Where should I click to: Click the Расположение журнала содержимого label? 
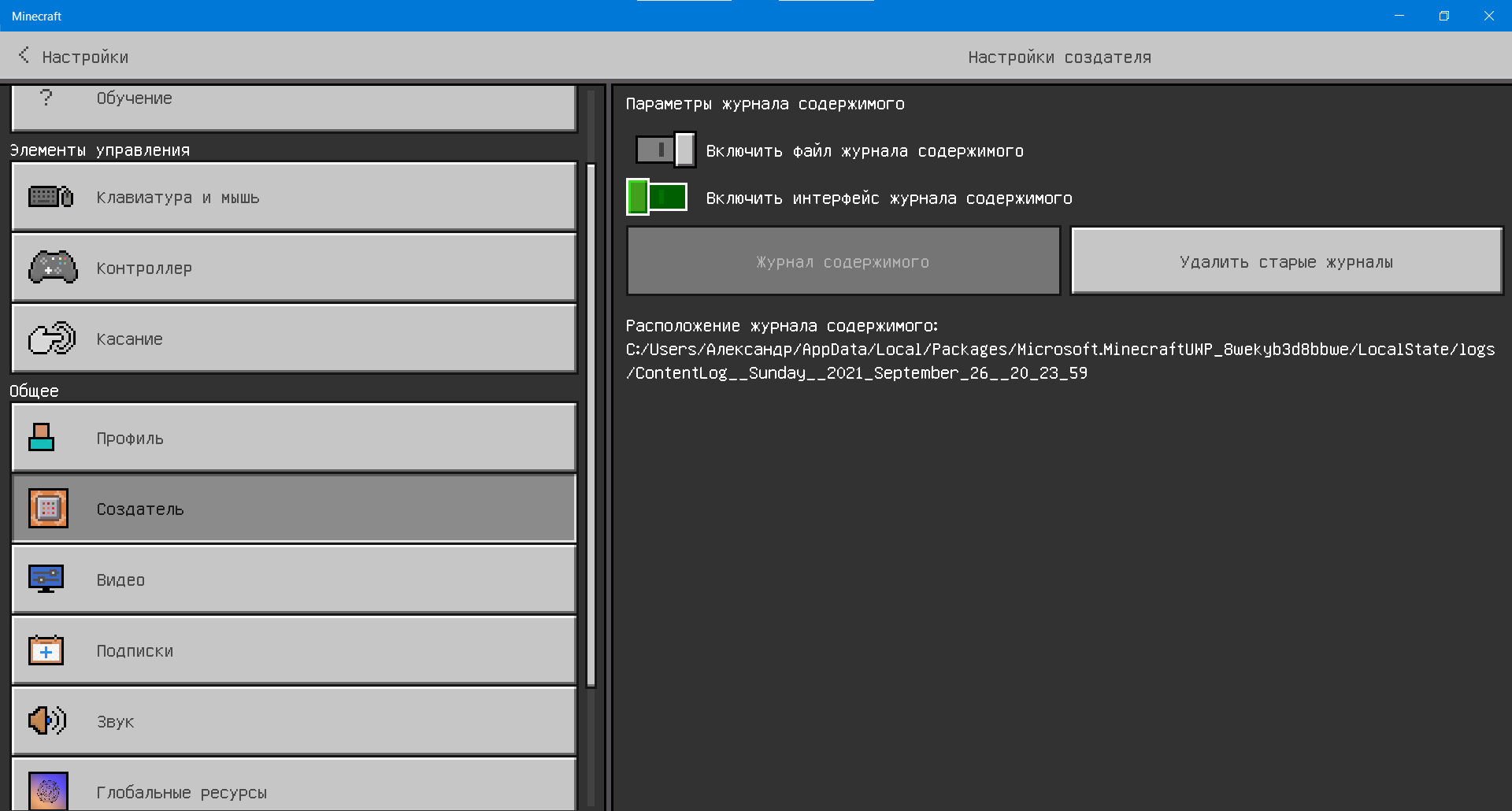782,325
